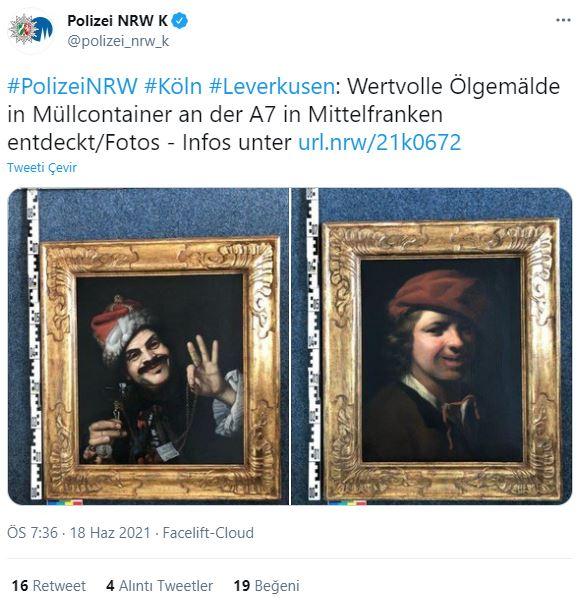Show the 4 Alıntı Tweetler list

[x=159, y=586]
